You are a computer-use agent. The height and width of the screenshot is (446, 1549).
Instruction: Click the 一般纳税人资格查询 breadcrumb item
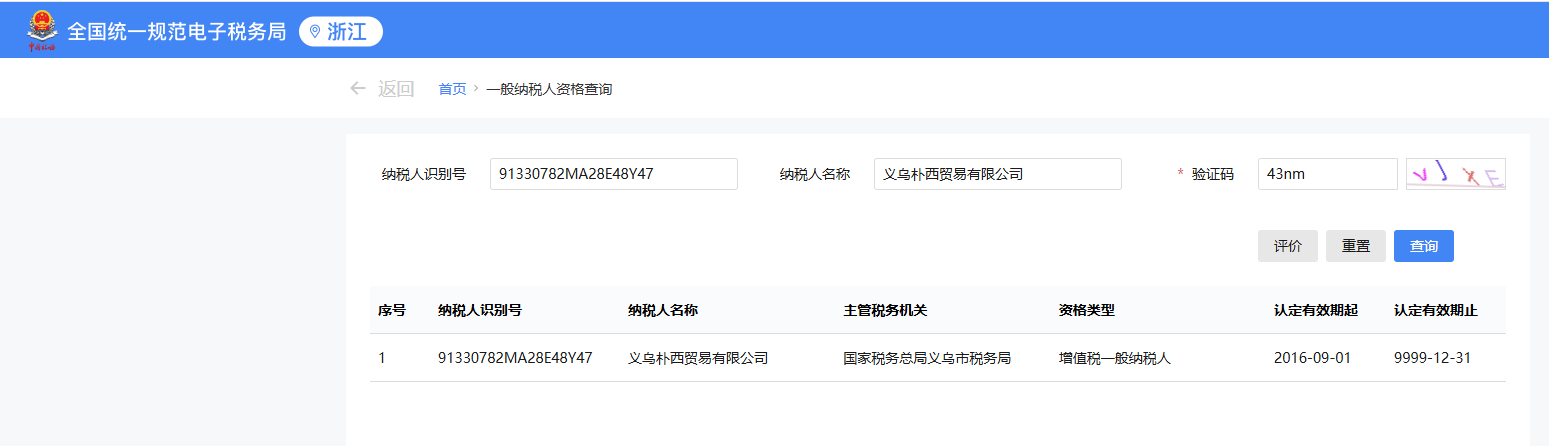(x=549, y=89)
